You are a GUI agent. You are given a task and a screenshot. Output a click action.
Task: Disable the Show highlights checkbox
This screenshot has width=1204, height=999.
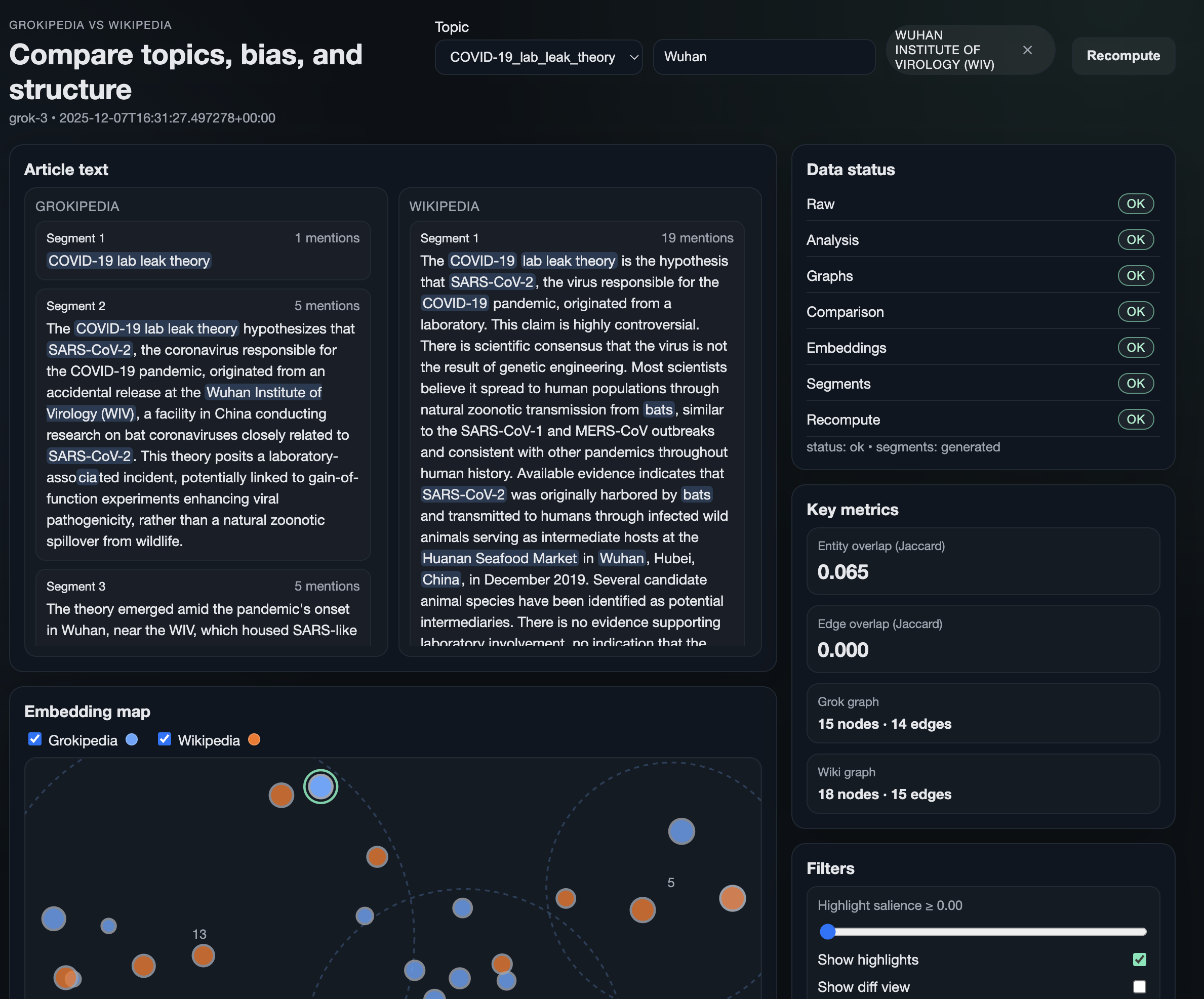pyautogui.click(x=1139, y=959)
